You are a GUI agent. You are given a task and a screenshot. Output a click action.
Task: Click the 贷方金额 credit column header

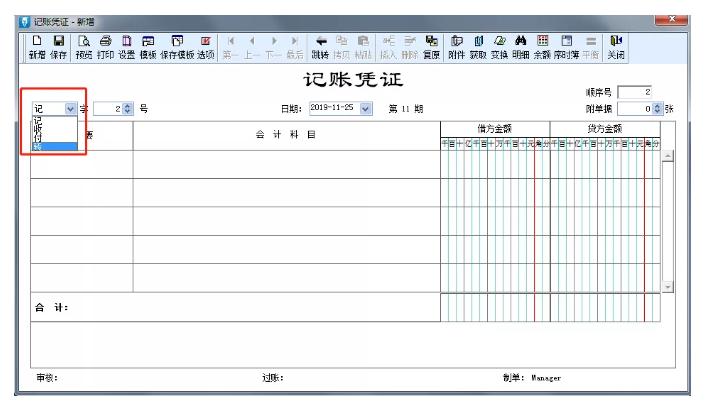605,129
